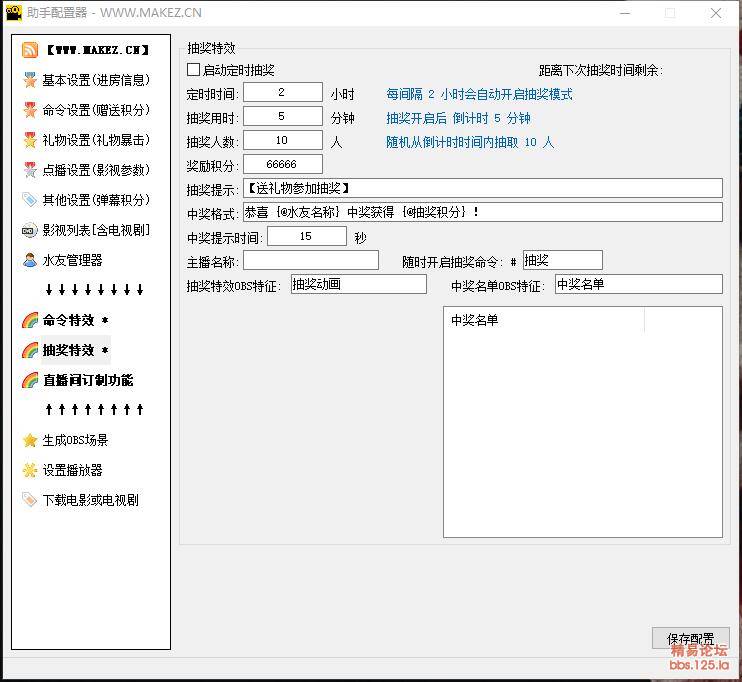Select 水友管理器 in sidebar
742x682 pixels.
pos(72,260)
